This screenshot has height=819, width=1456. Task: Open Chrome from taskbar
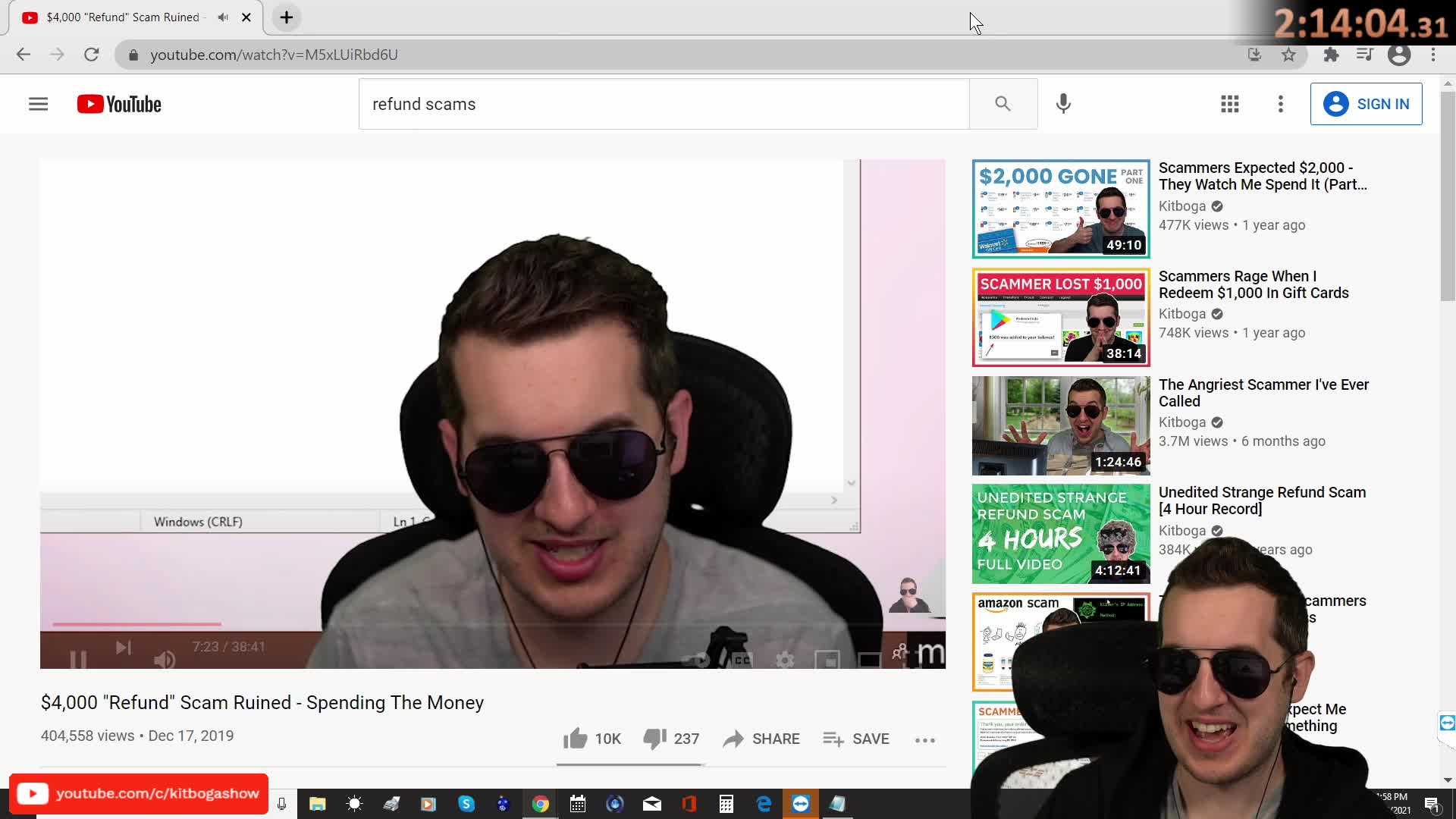(541, 804)
